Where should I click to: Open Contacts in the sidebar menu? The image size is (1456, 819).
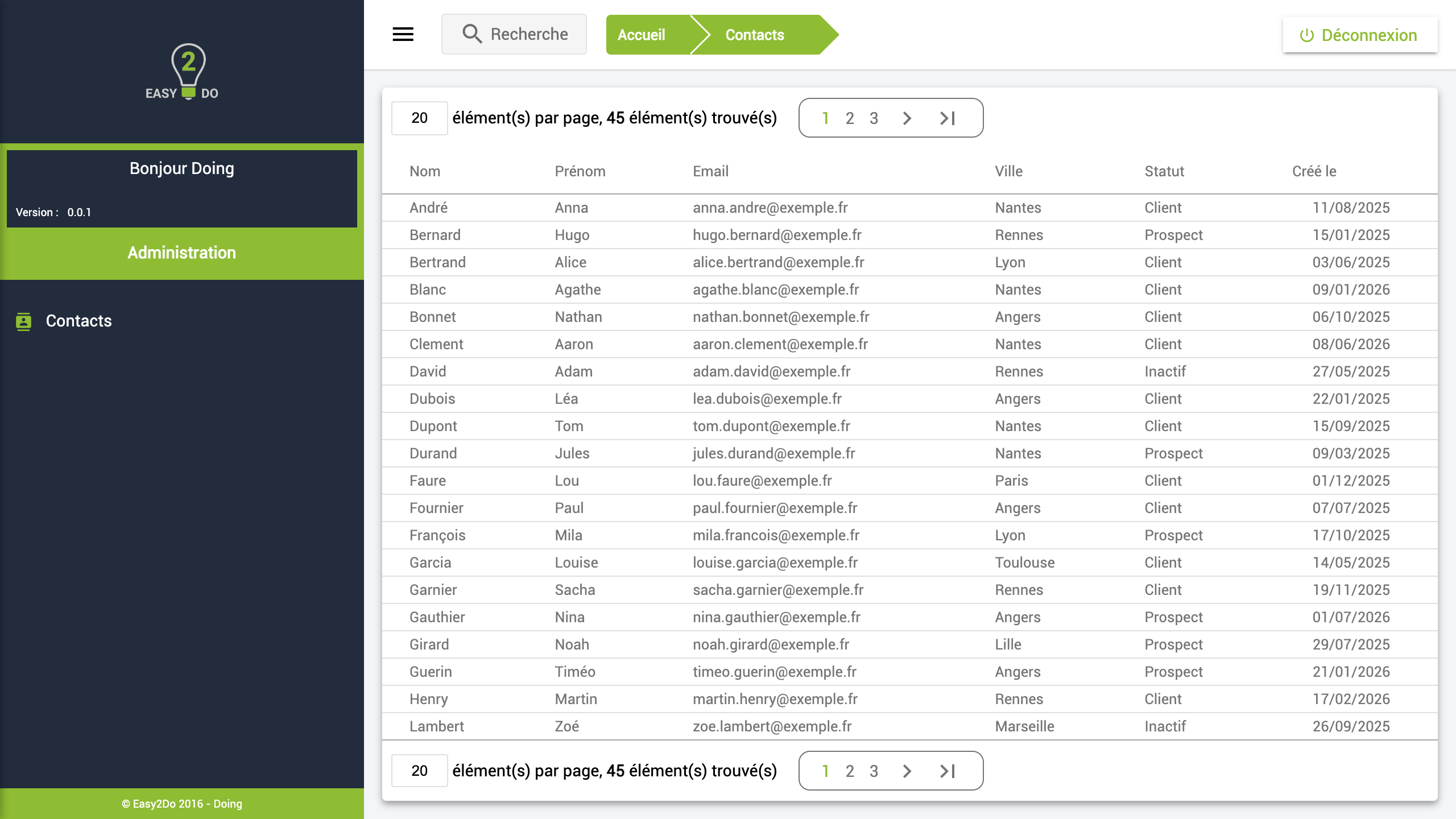point(78,321)
